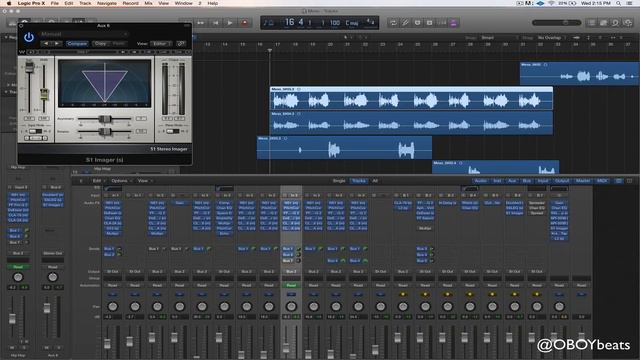Open the Track menu

(x=85, y=3)
